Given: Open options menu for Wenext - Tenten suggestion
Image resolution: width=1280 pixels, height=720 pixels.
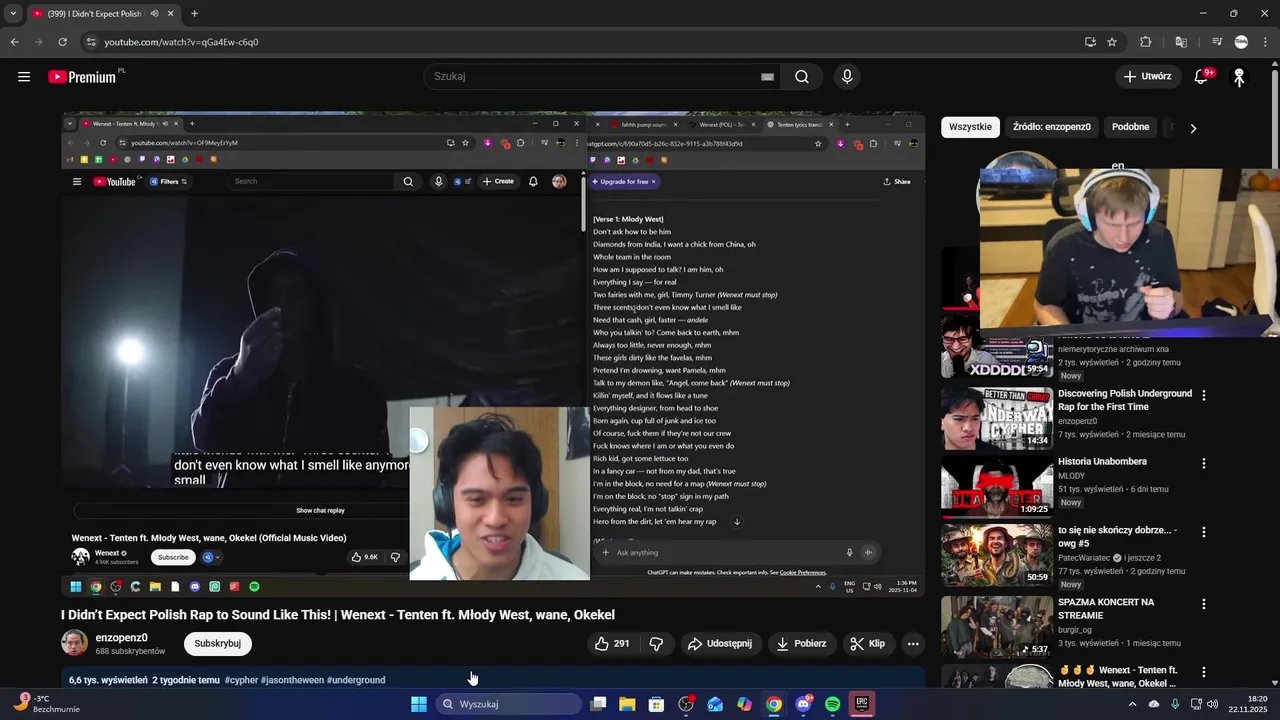Looking at the screenshot, I should click(1203, 672).
